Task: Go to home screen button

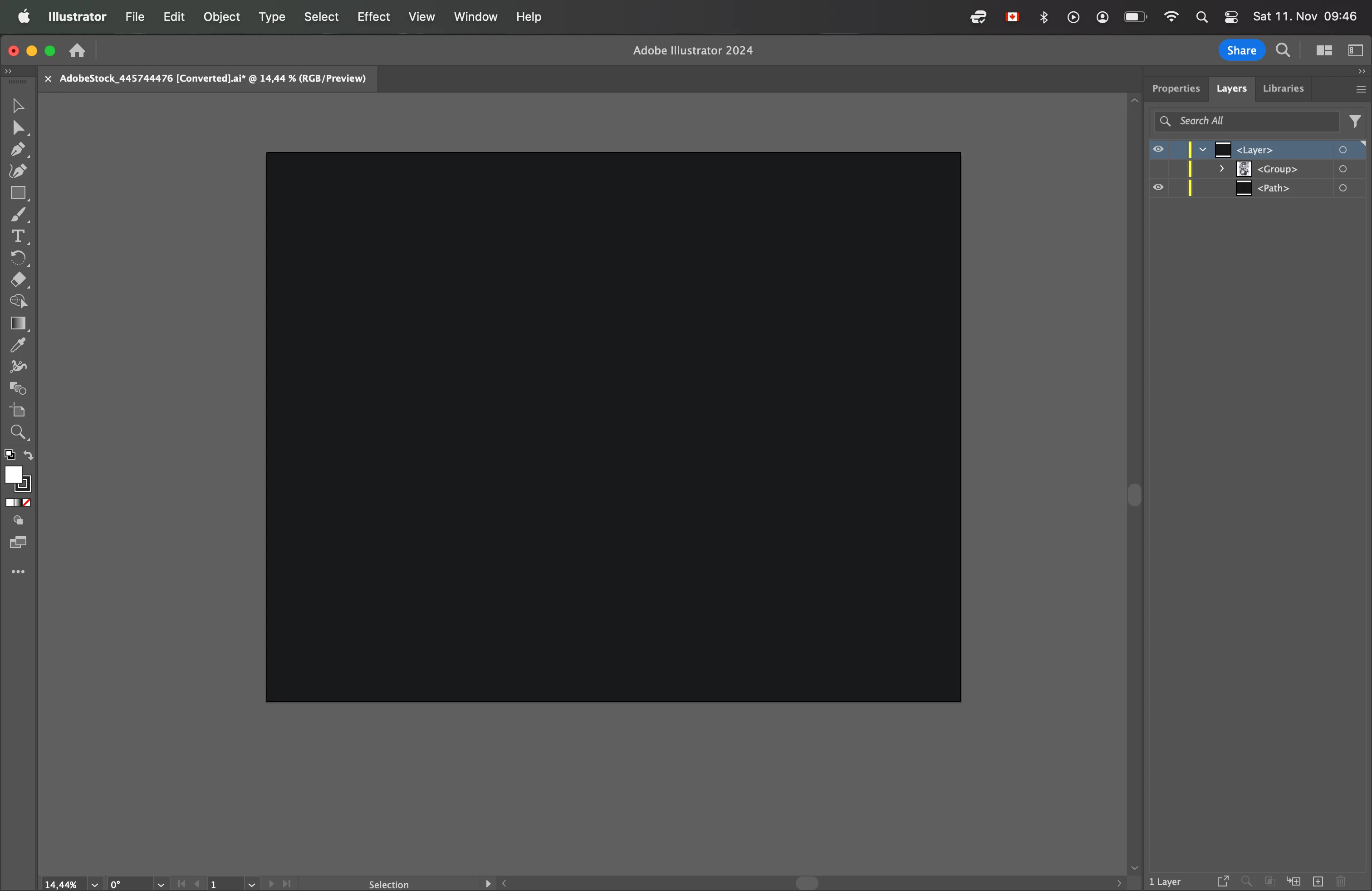Action: (77, 51)
